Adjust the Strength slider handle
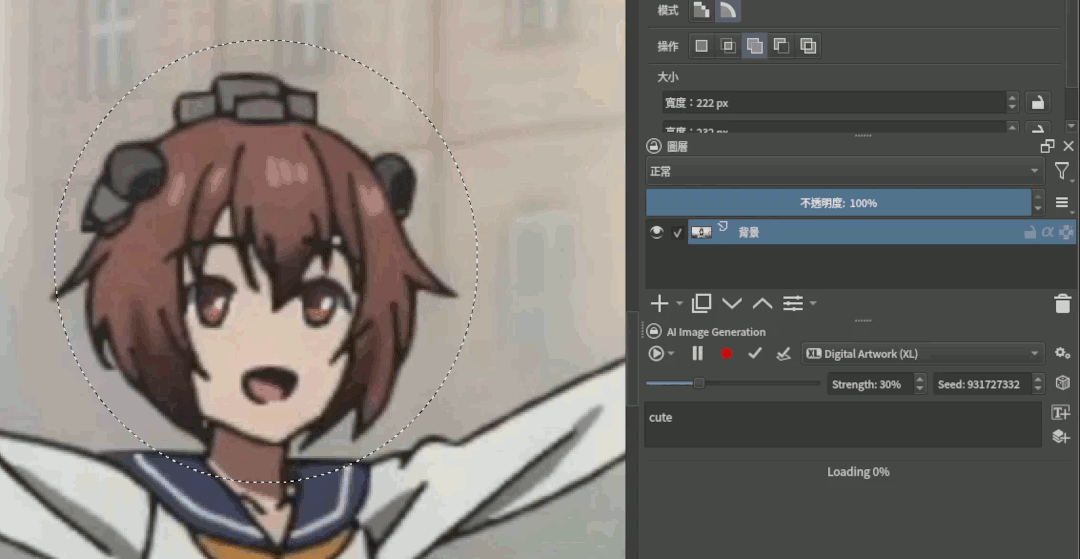This screenshot has width=1080, height=559. coord(699,383)
